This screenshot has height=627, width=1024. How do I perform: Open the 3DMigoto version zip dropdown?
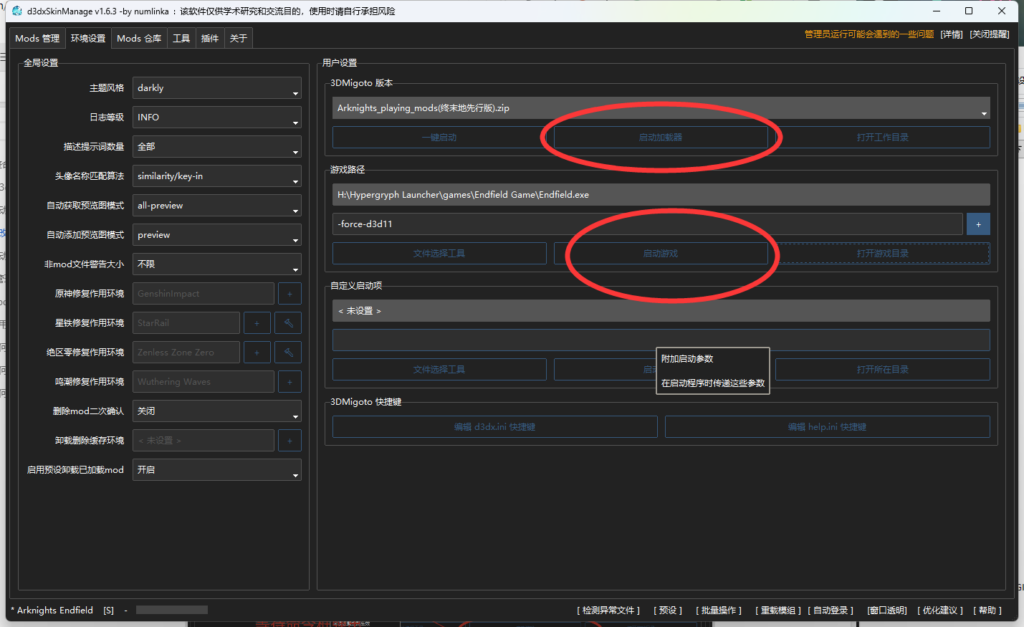pyautogui.click(x=660, y=108)
